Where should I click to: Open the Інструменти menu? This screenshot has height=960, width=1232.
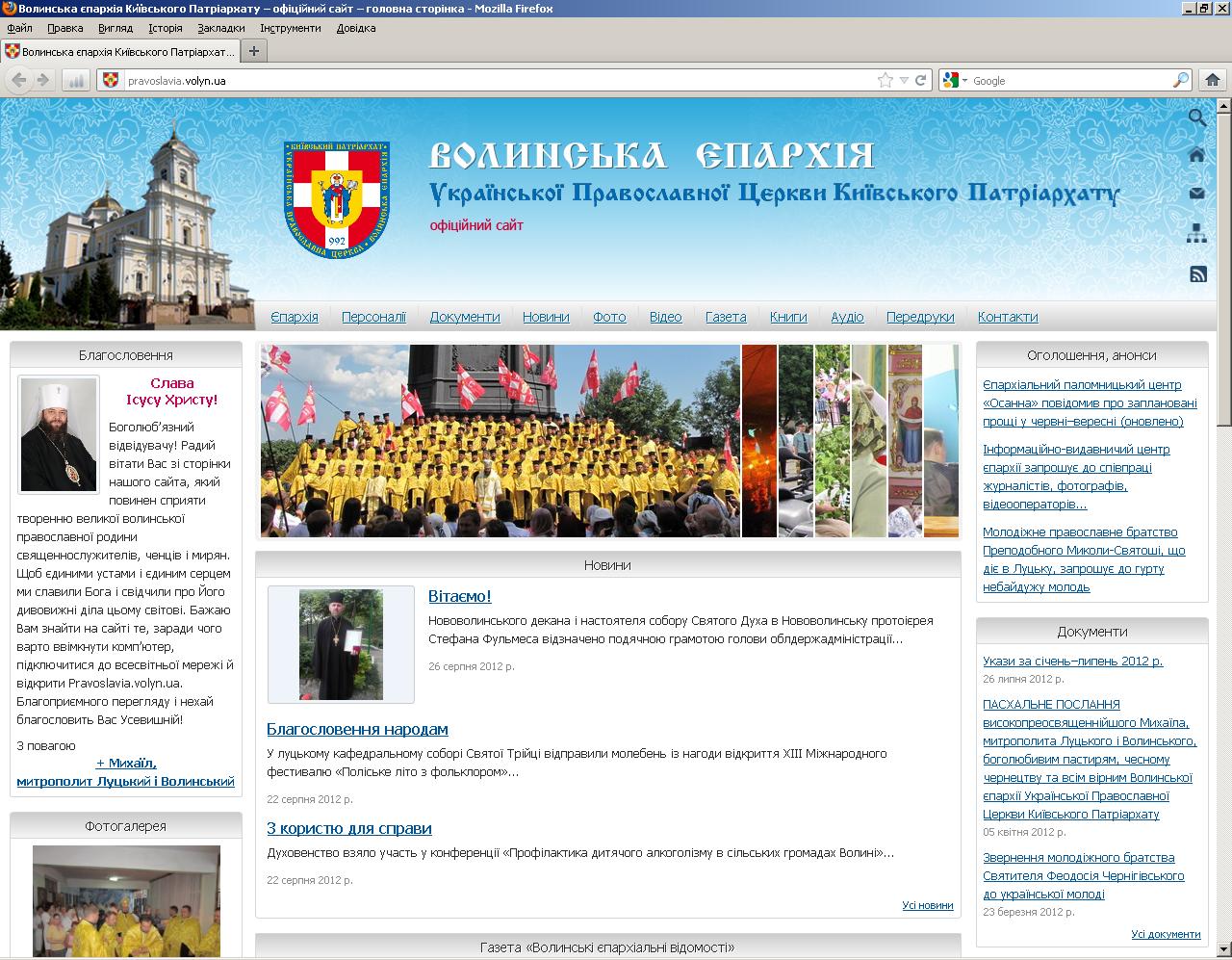tap(290, 28)
